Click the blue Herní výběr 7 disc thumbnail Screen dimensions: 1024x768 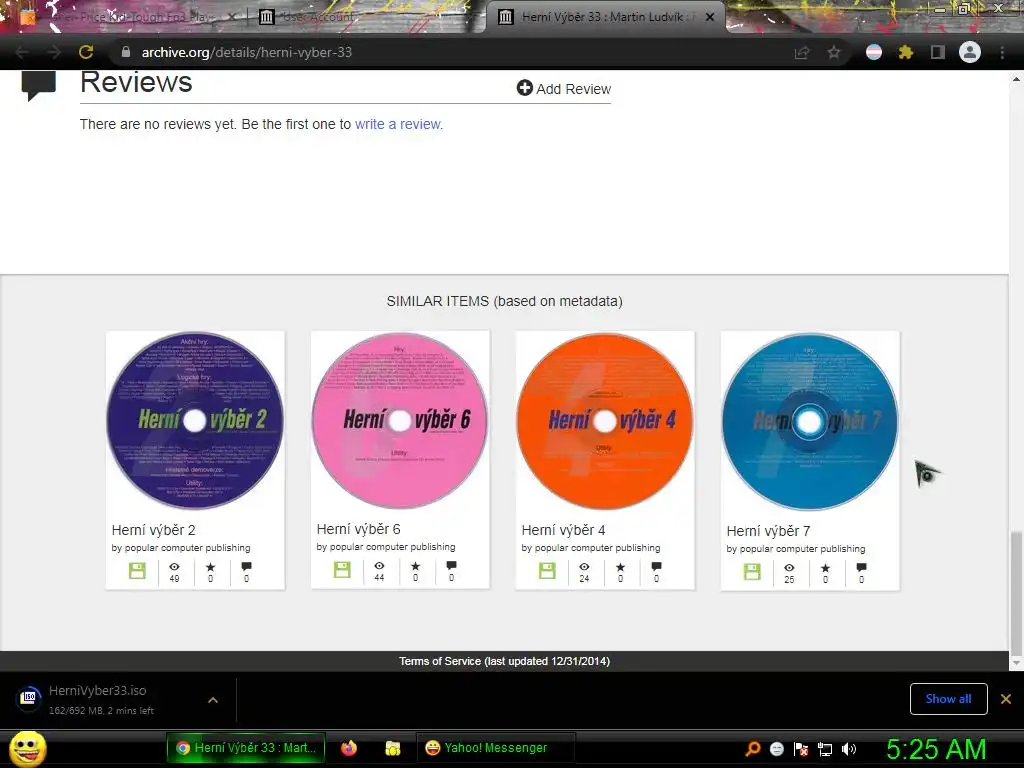pos(810,422)
